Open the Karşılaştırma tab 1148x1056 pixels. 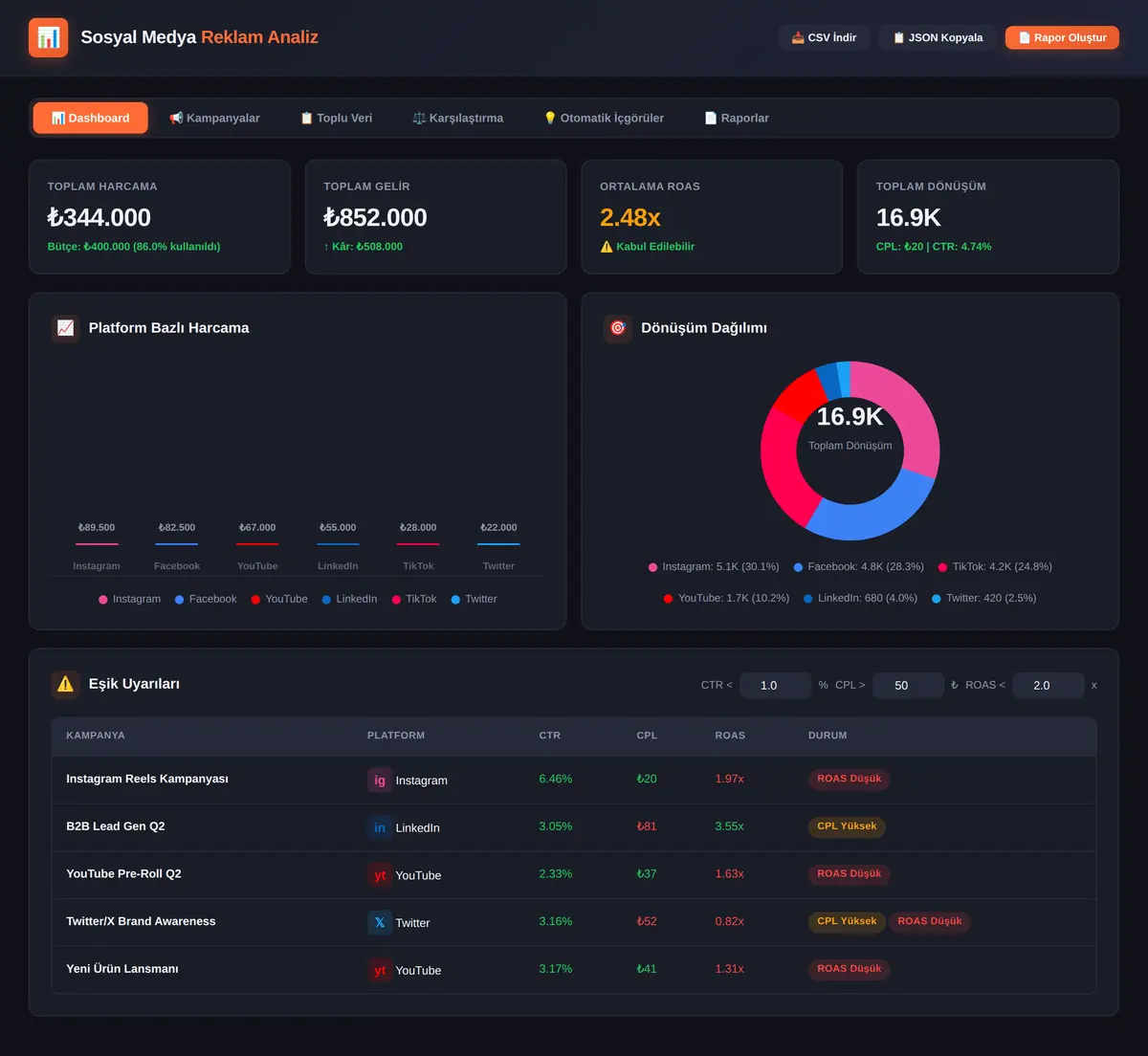pyautogui.click(x=457, y=118)
